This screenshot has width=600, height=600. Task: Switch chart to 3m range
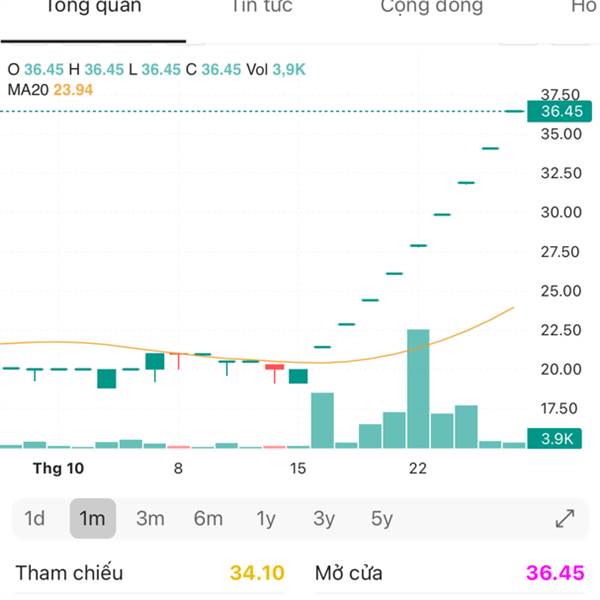click(150, 518)
